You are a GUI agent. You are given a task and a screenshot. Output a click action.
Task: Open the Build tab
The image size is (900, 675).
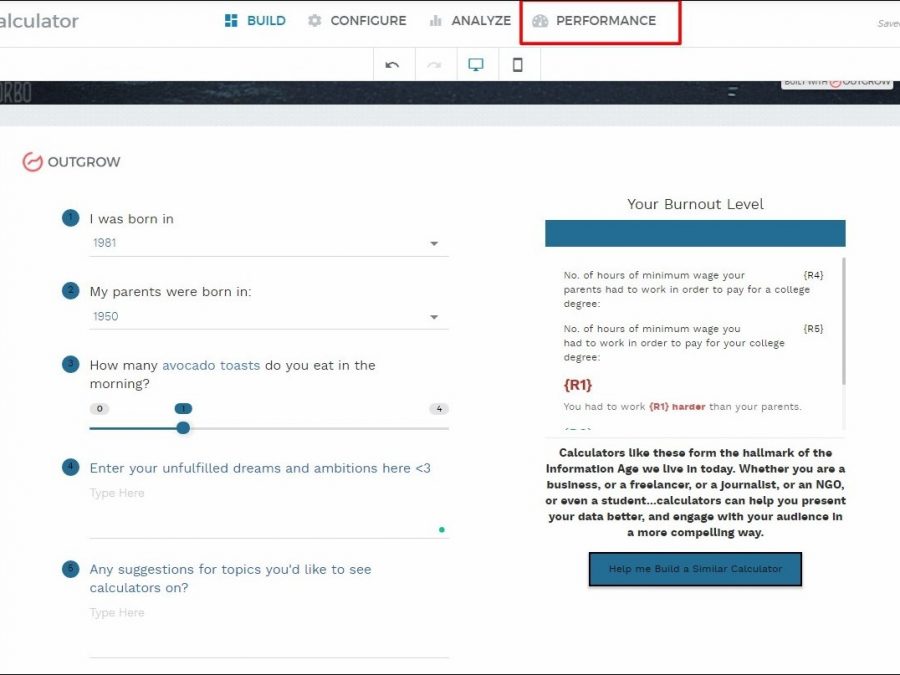[255, 21]
